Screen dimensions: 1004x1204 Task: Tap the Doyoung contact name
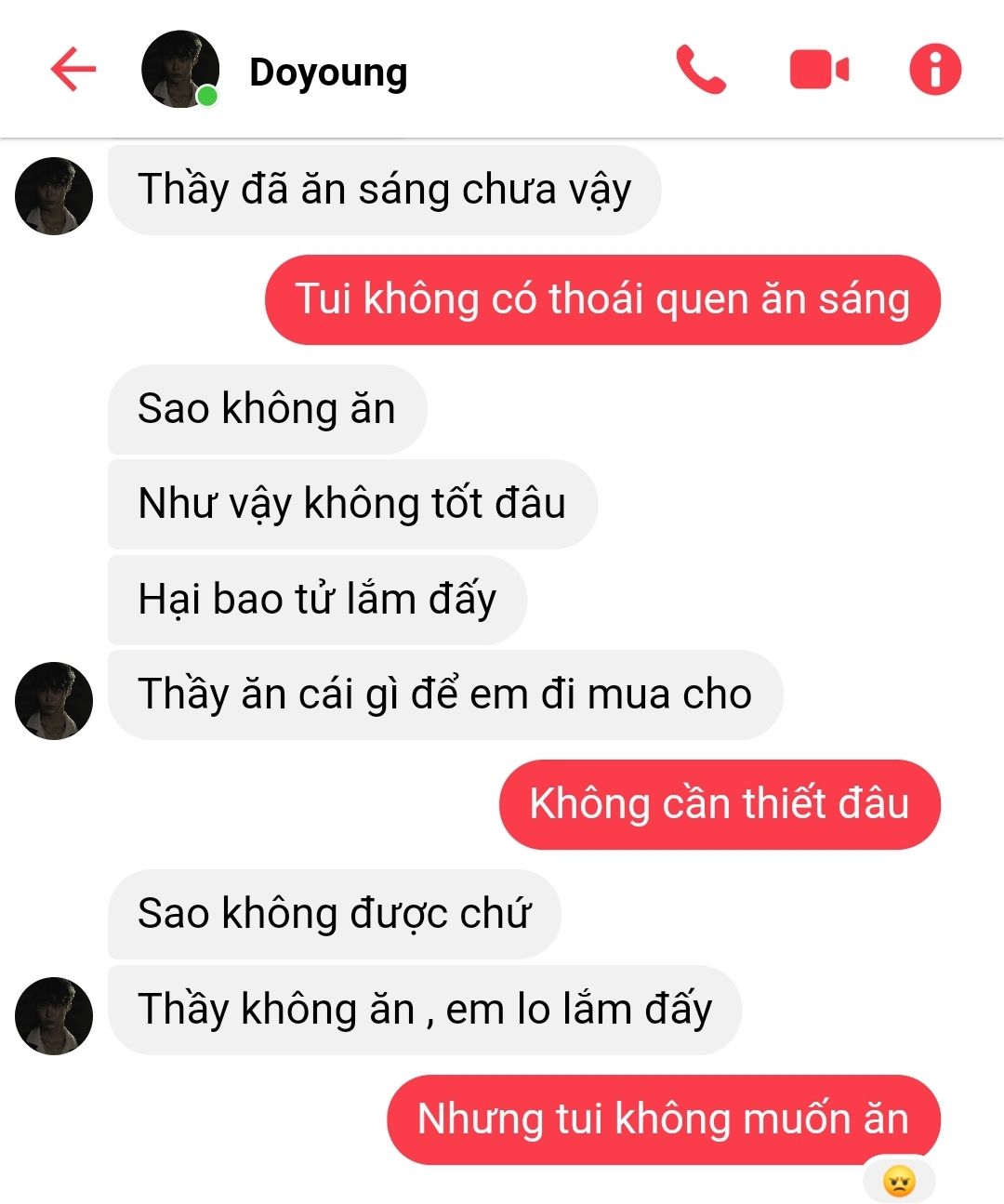click(328, 73)
